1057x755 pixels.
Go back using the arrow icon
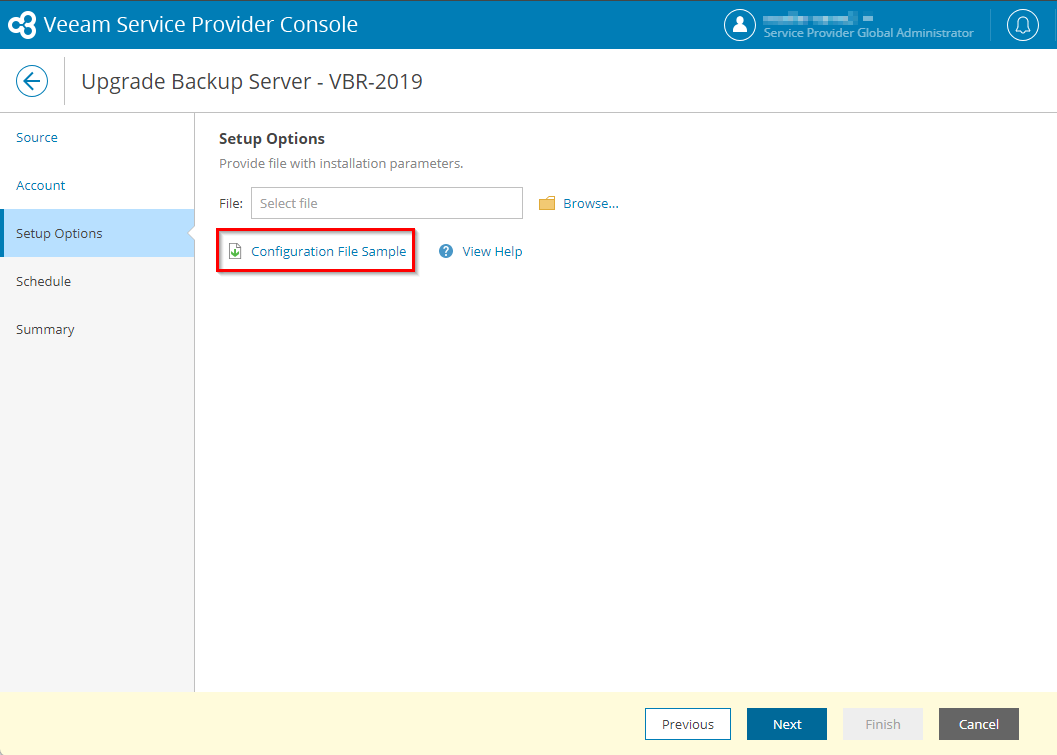[32, 81]
